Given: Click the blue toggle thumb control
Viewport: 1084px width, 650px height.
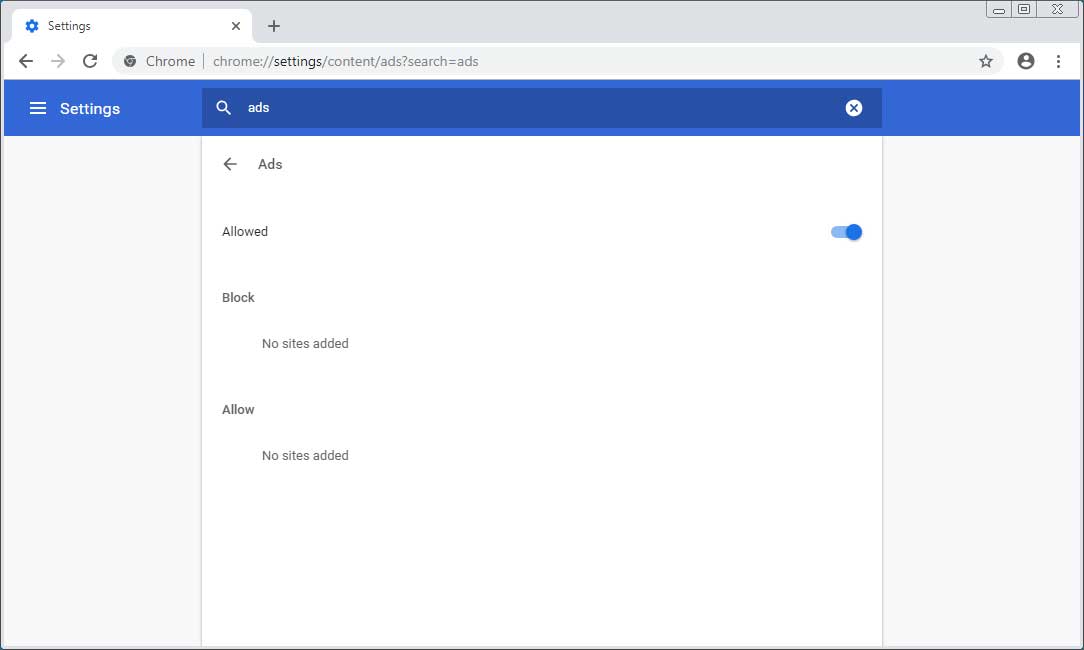Looking at the screenshot, I should tap(853, 231).
